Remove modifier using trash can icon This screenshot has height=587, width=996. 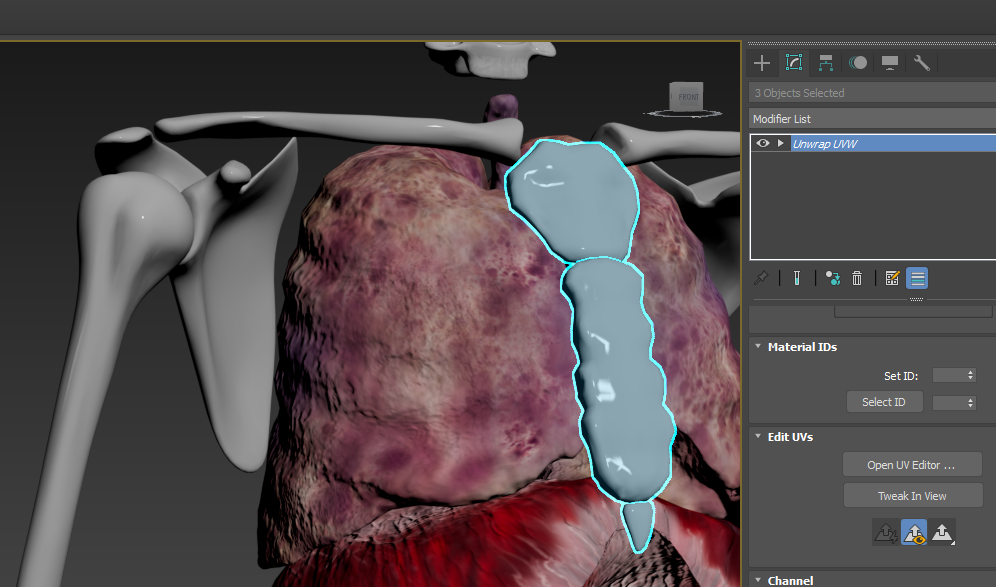857,278
